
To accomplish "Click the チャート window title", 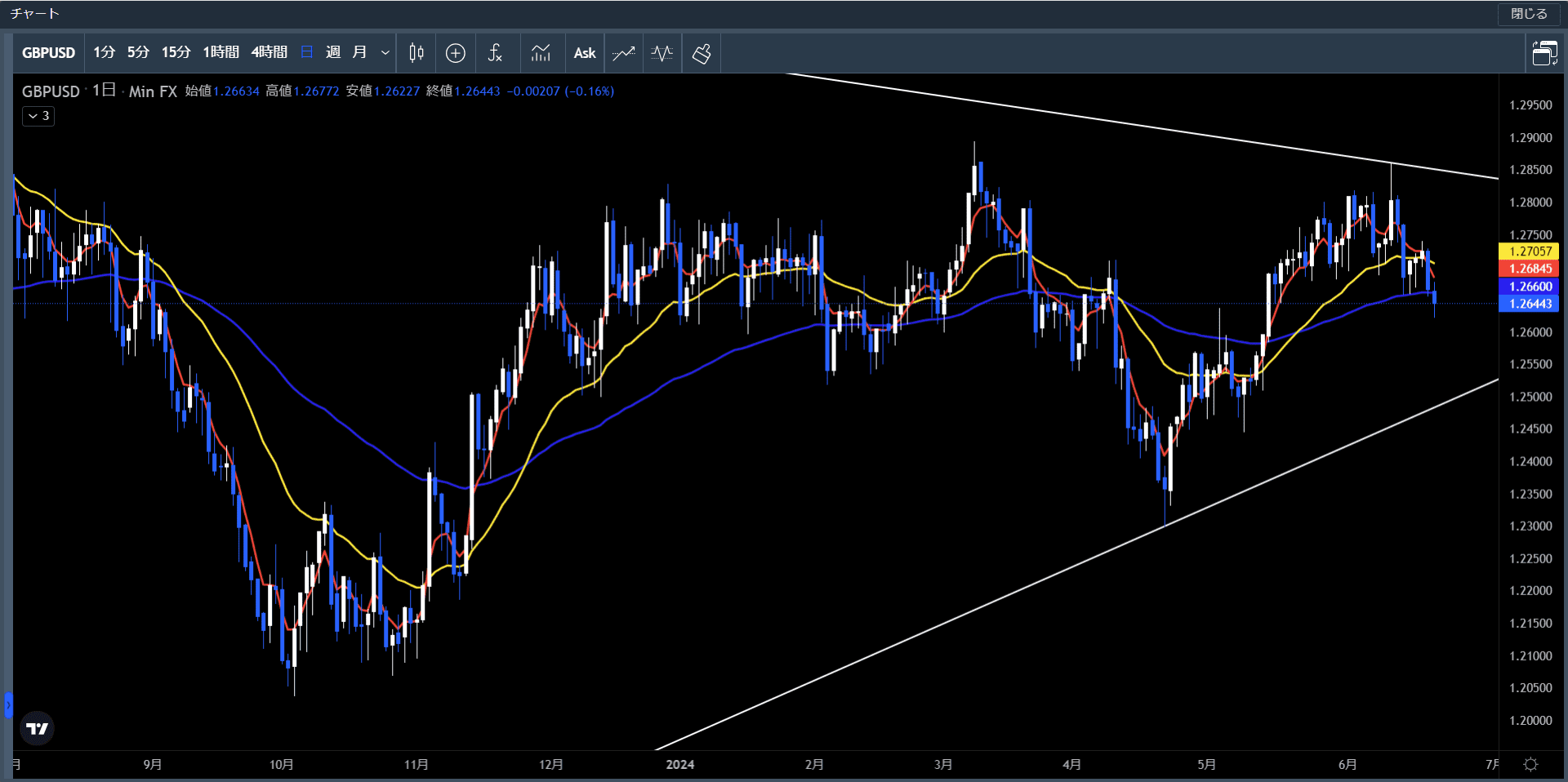I will click(34, 14).
